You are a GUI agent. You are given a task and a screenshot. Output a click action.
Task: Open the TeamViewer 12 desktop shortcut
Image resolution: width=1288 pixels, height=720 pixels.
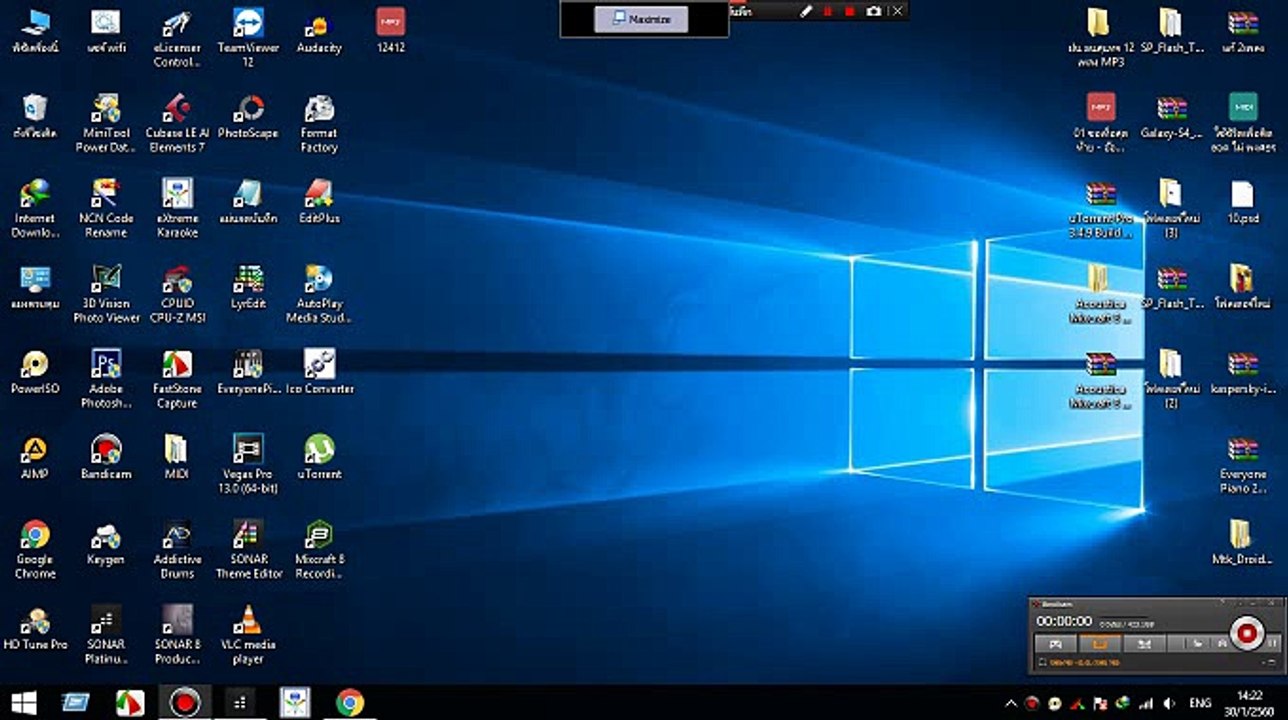(248, 37)
